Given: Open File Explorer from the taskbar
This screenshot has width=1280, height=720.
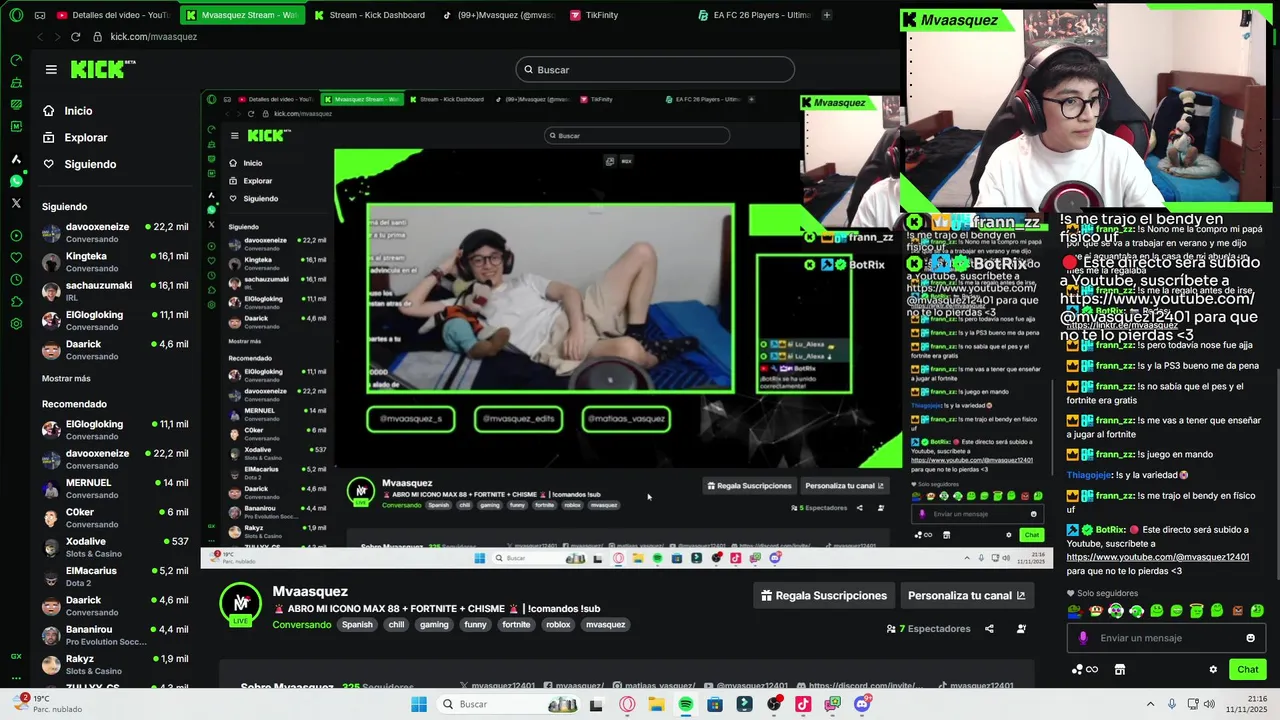Looking at the screenshot, I should [x=656, y=704].
